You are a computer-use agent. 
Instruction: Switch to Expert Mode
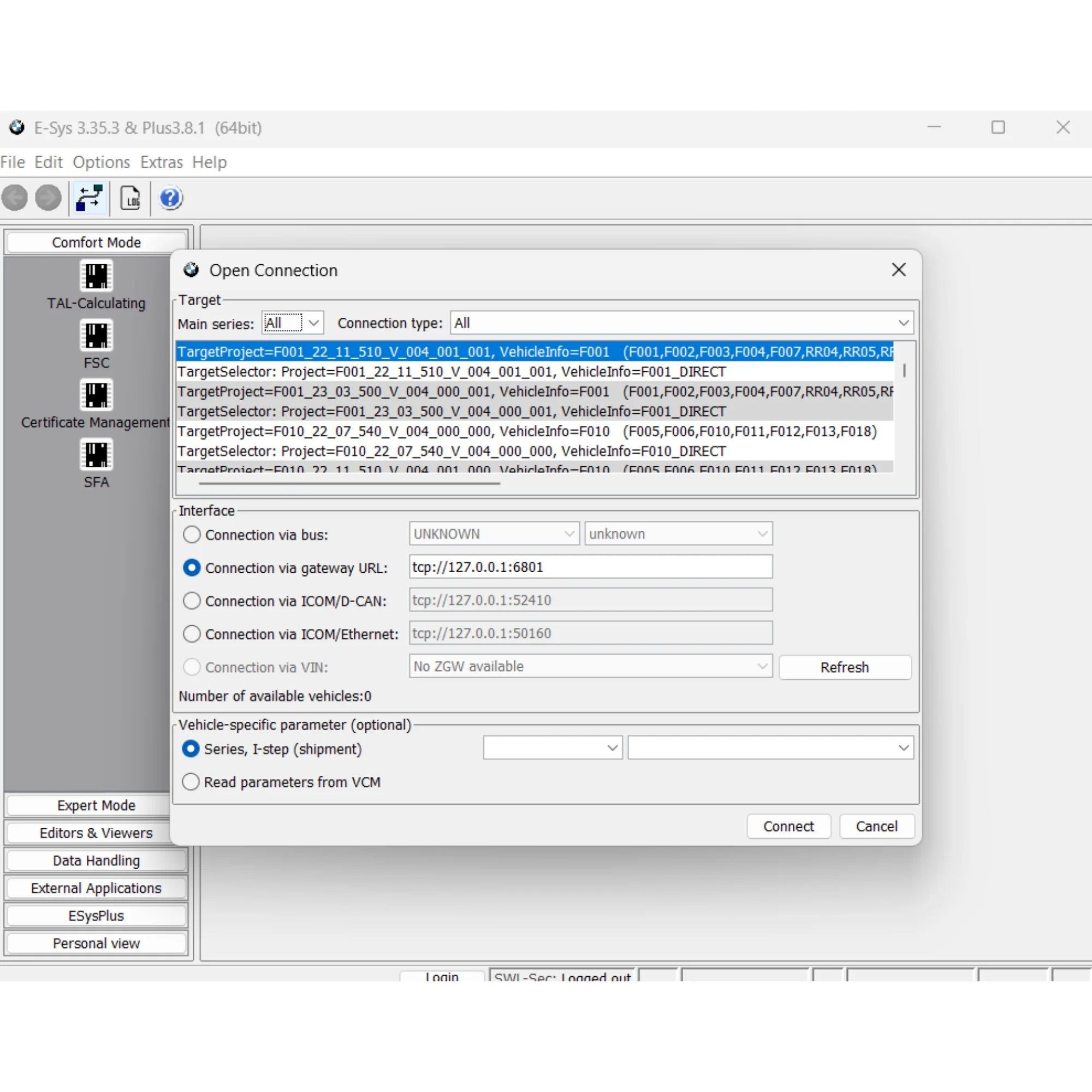(x=96, y=805)
